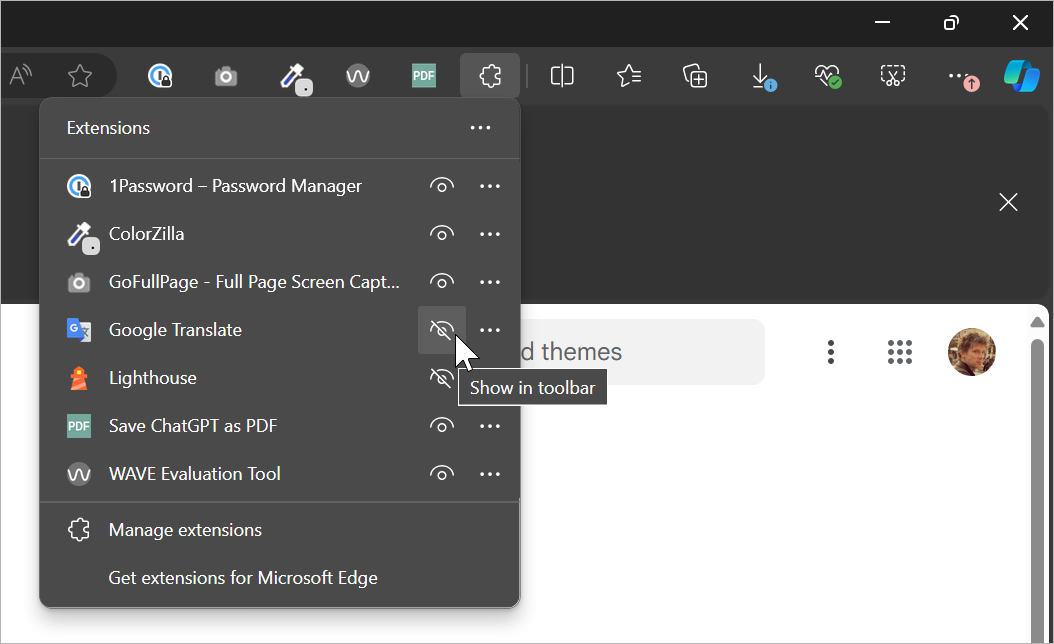Open more actions for Google Translate
Image resolution: width=1054 pixels, height=644 pixels.
click(490, 330)
